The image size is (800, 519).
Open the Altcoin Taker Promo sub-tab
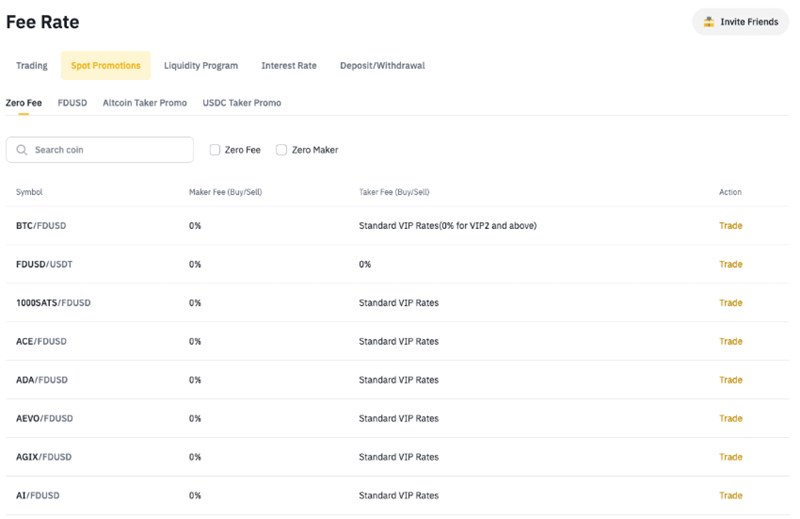pyautogui.click(x=144, y=103)
